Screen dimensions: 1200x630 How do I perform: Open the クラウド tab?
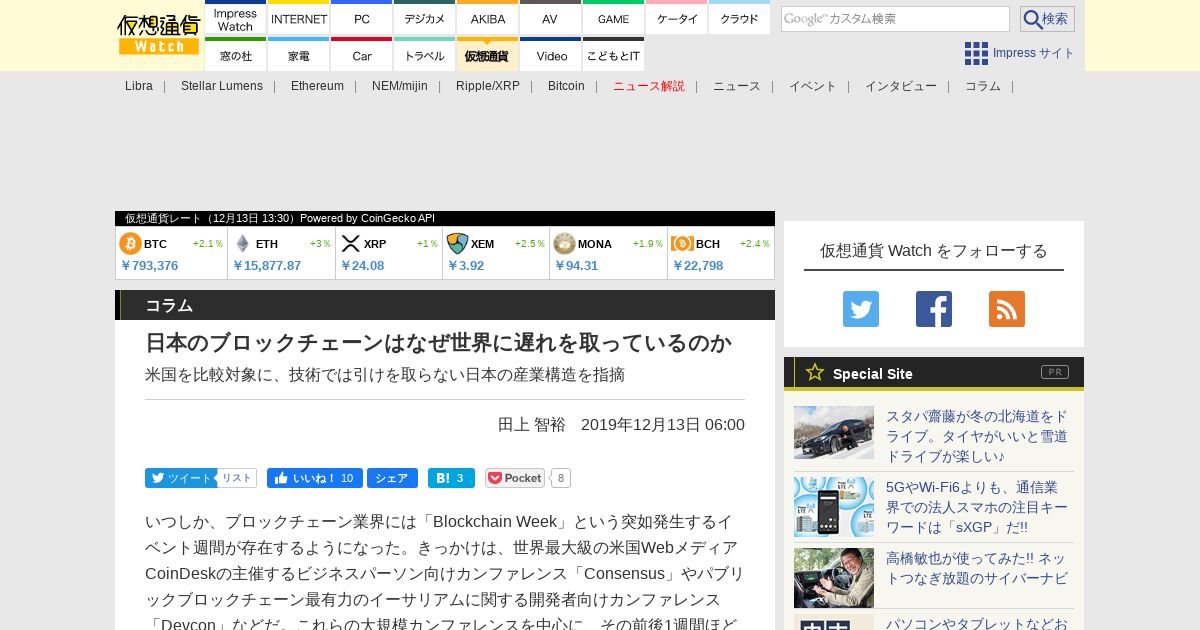pos(739,19)
